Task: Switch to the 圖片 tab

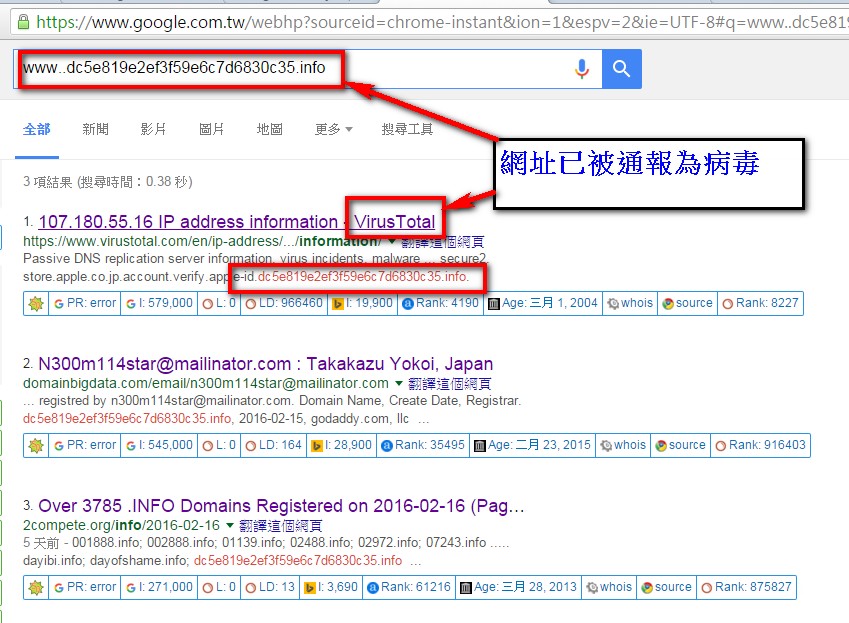Action: pyautogui.click(x=211, y=129)
